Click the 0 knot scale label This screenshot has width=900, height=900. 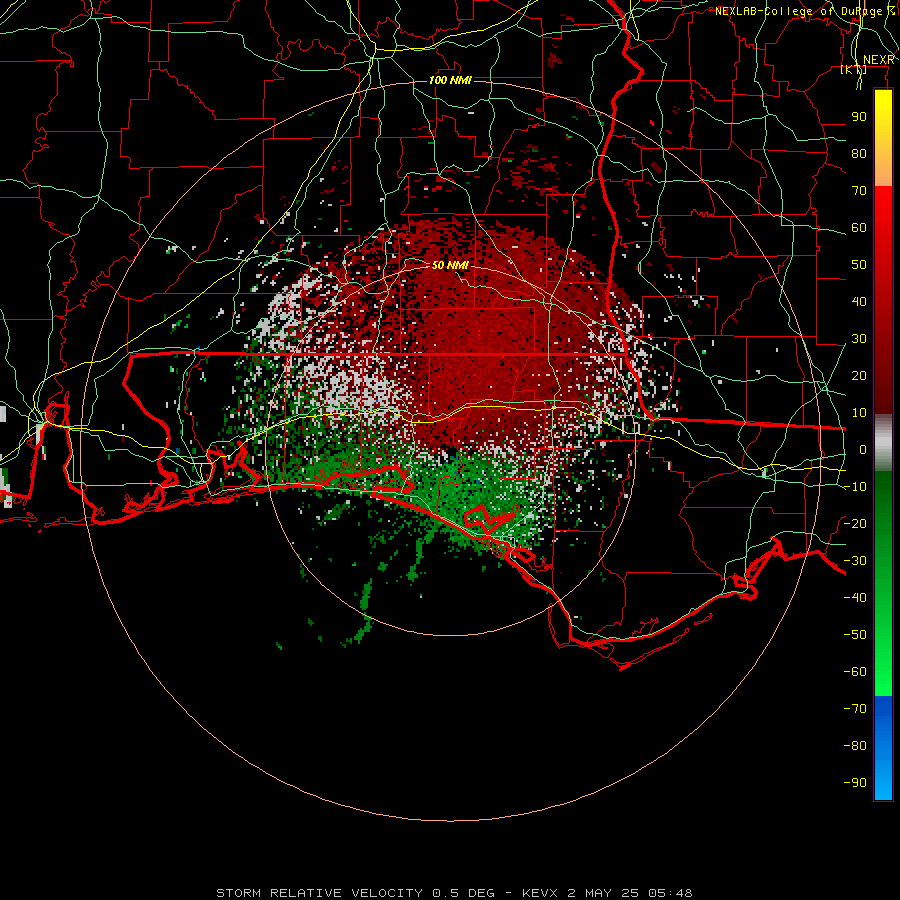pos(863,449)
